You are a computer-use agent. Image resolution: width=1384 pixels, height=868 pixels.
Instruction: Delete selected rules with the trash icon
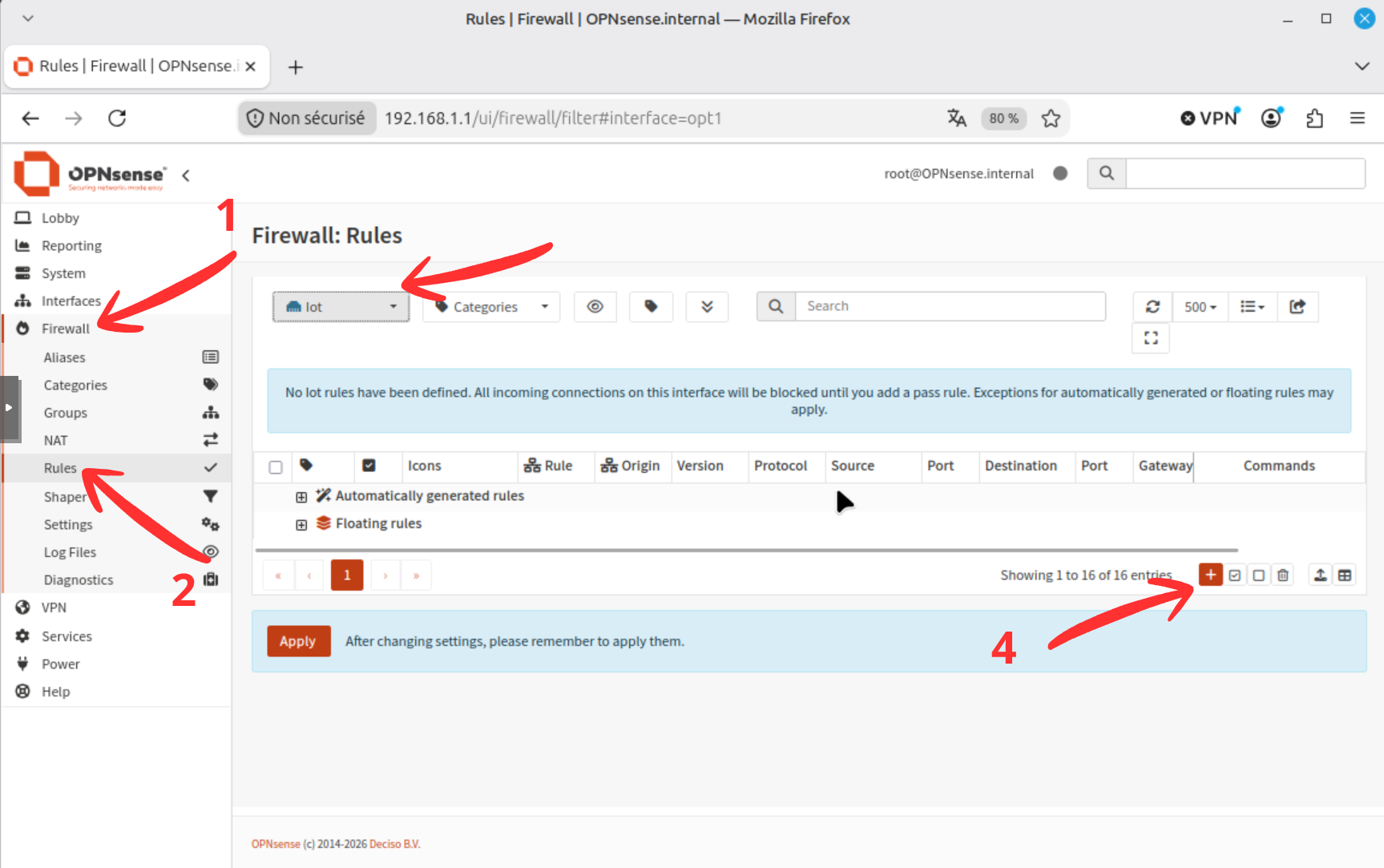1283,575
